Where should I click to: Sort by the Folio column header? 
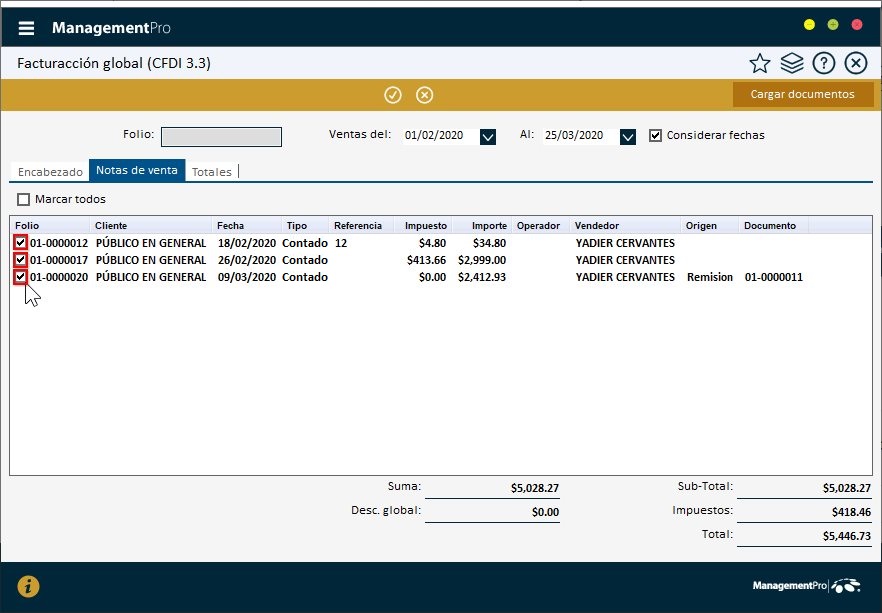pos(51,226)
